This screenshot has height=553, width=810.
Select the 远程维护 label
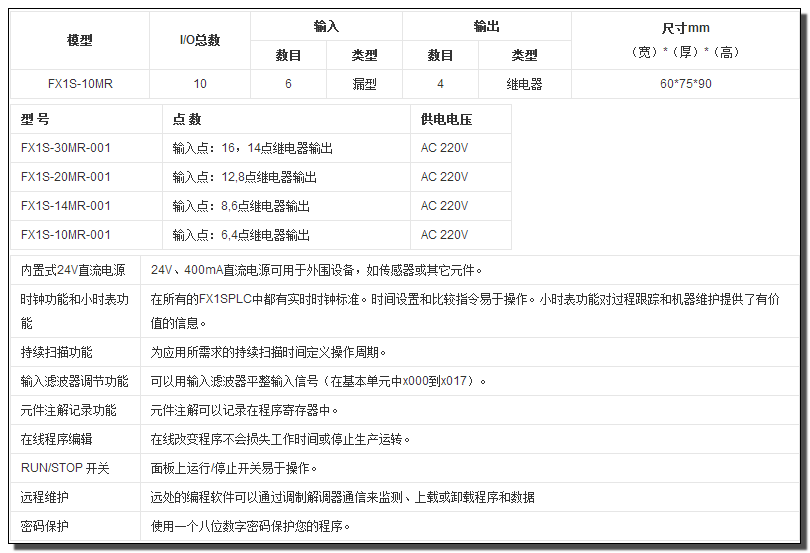point(44,497)
